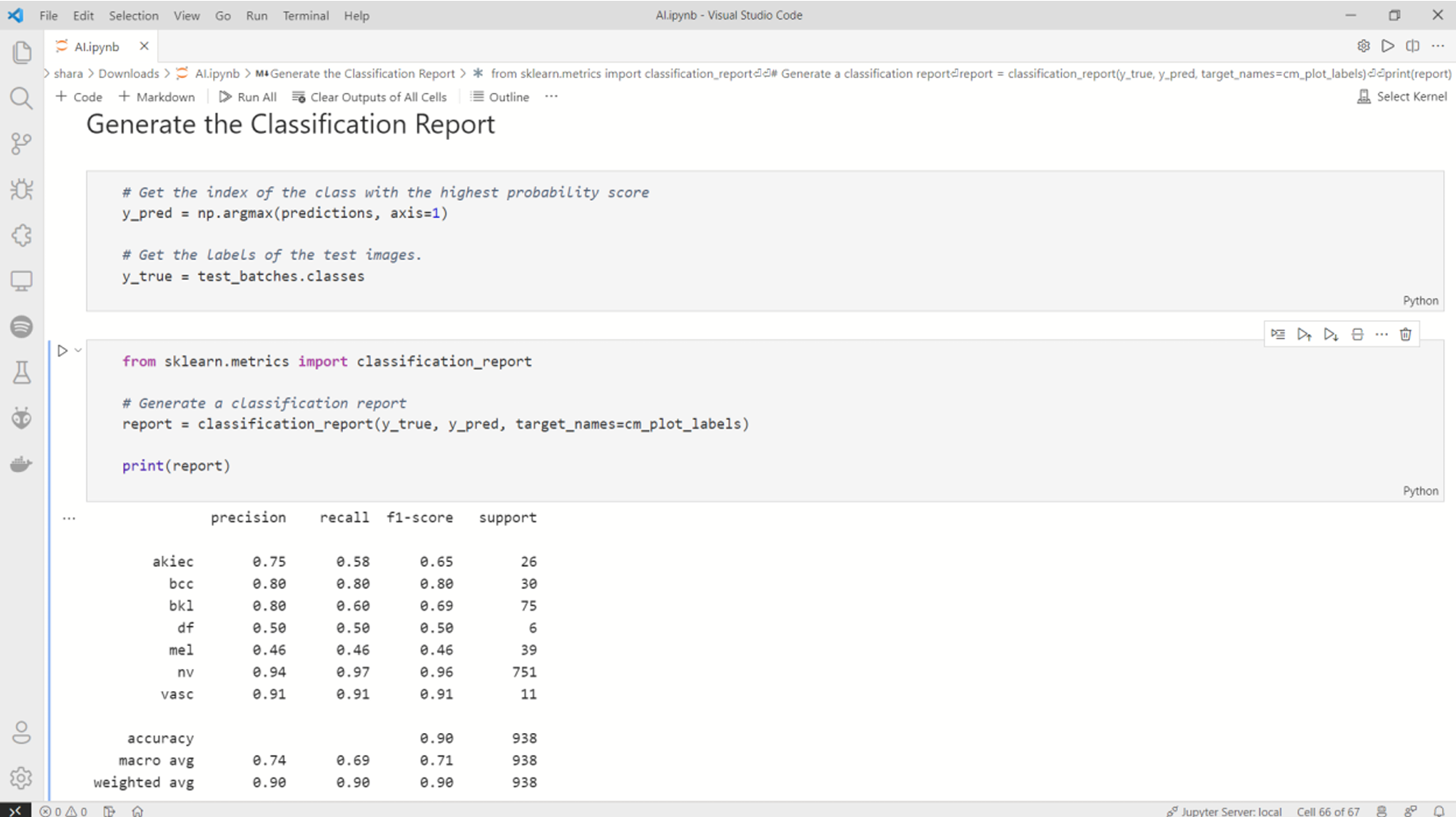The image size is (1456, 817).
Task: Open the Explorer view in activity bar
Action: pos(21,52)
